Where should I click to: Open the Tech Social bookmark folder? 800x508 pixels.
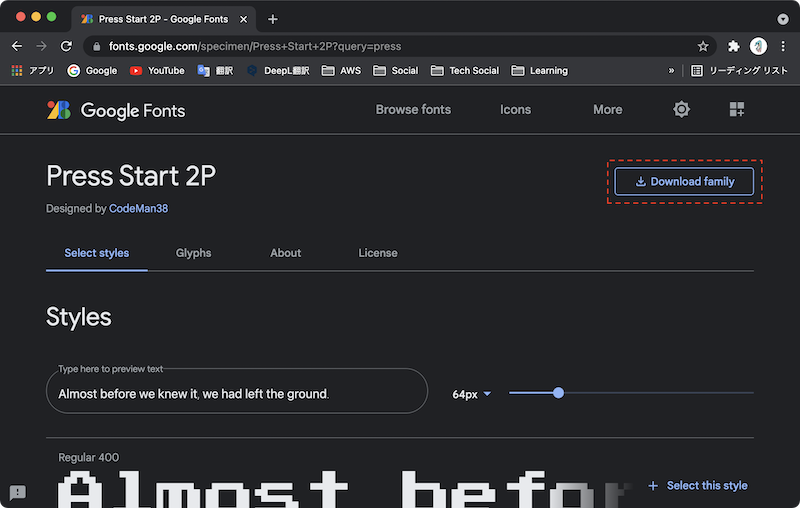point(465,71)
